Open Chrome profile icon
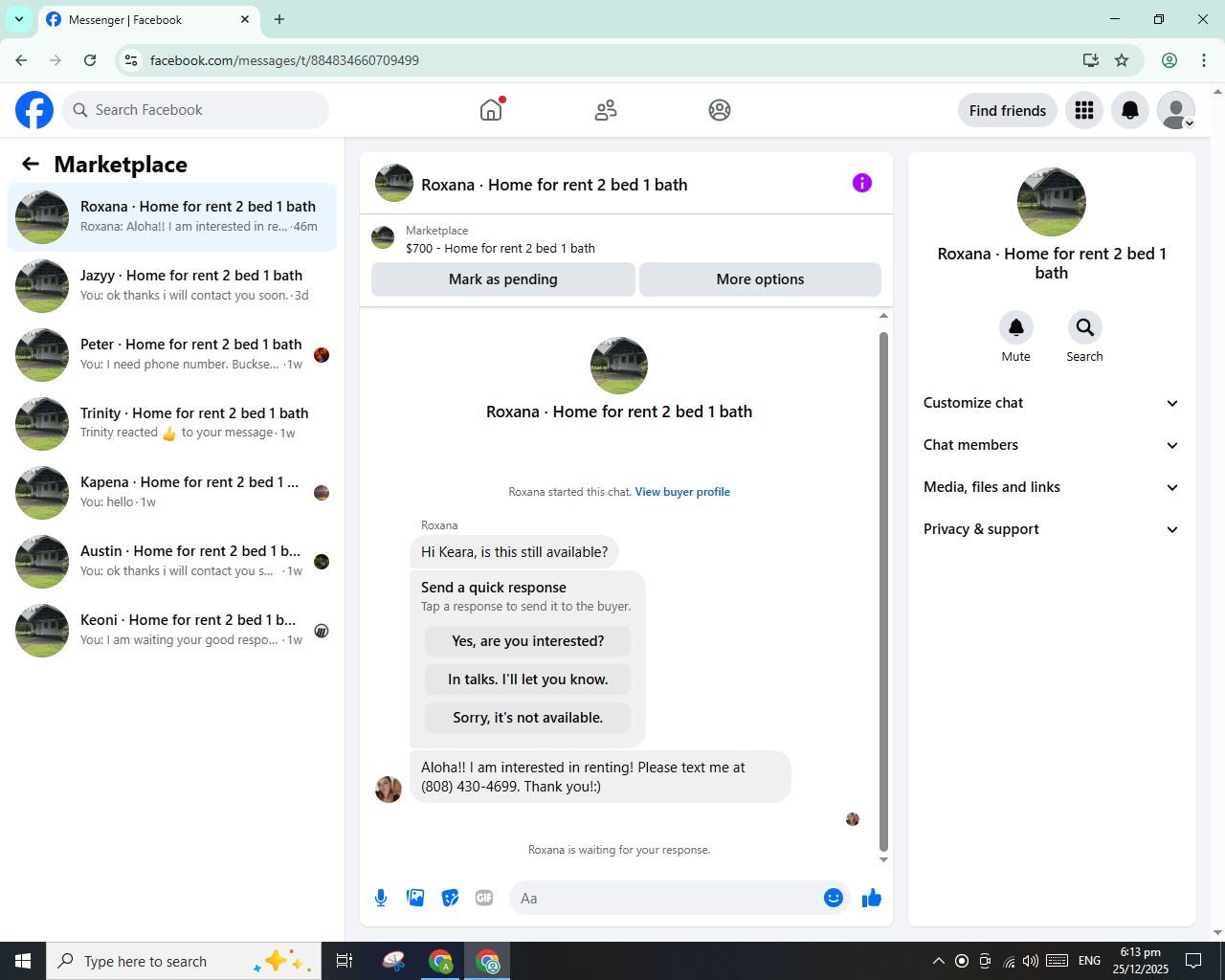1225x980 pixels. (1169, 60)
